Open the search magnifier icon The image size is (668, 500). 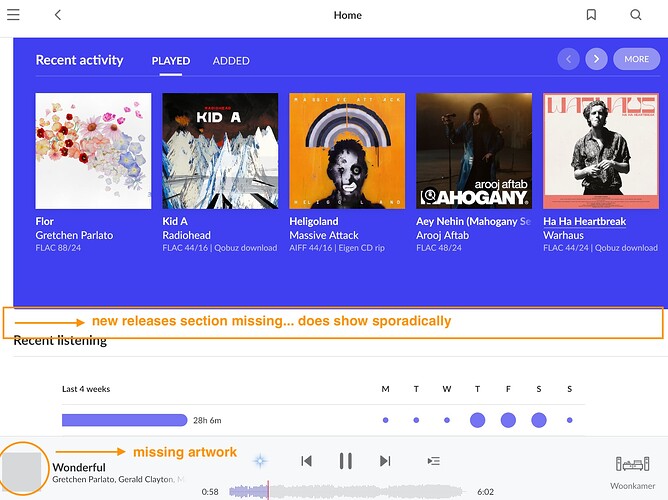click(x=636, y=15)
